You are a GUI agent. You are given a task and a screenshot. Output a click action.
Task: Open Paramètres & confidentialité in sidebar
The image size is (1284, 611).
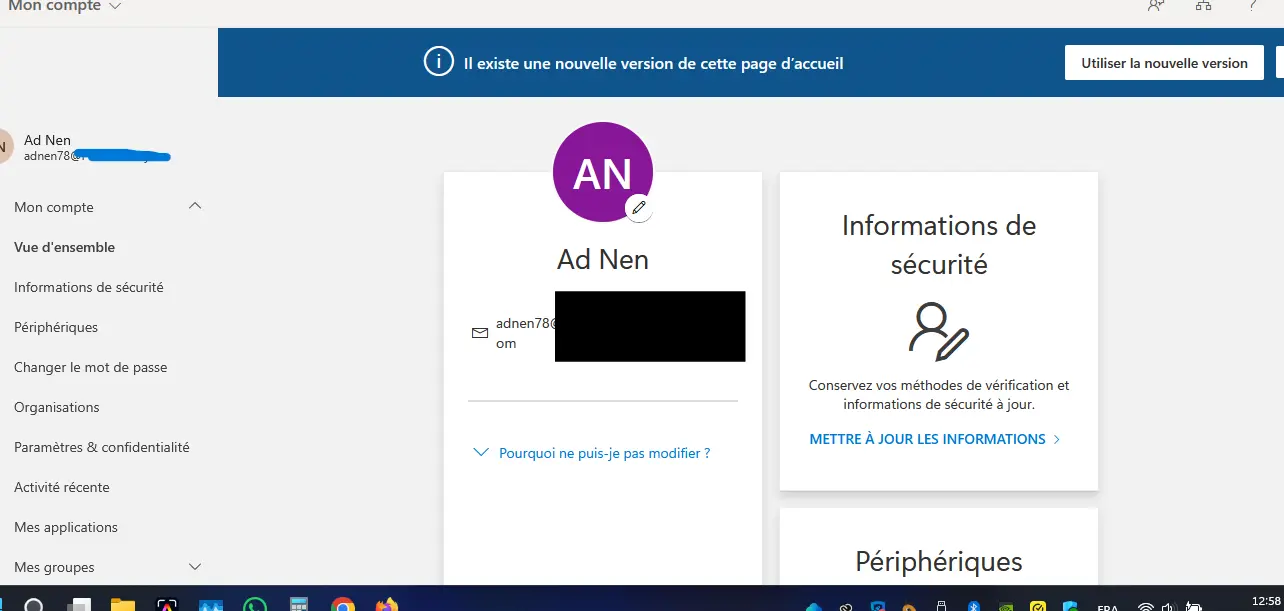click(x=102, y=447)
